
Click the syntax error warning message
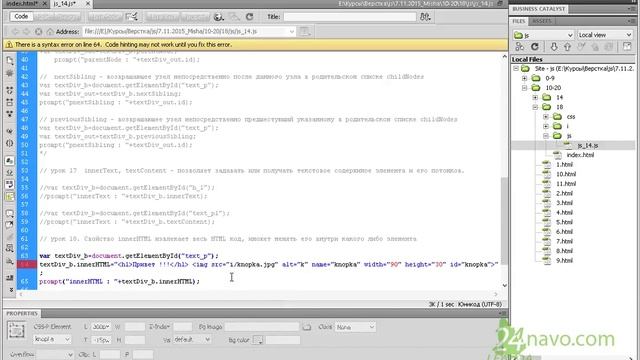[x=123, y=44]
